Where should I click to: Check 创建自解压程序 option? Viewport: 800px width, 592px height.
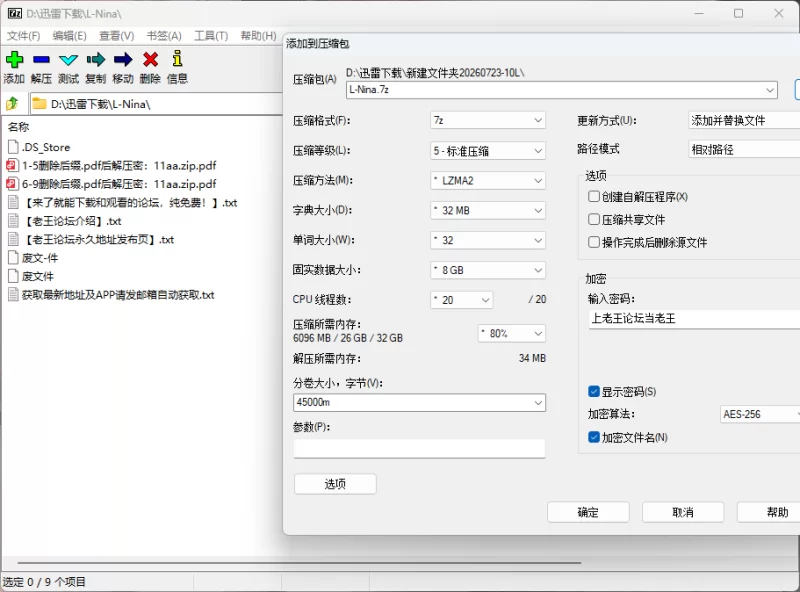click(x=593, y=196)
